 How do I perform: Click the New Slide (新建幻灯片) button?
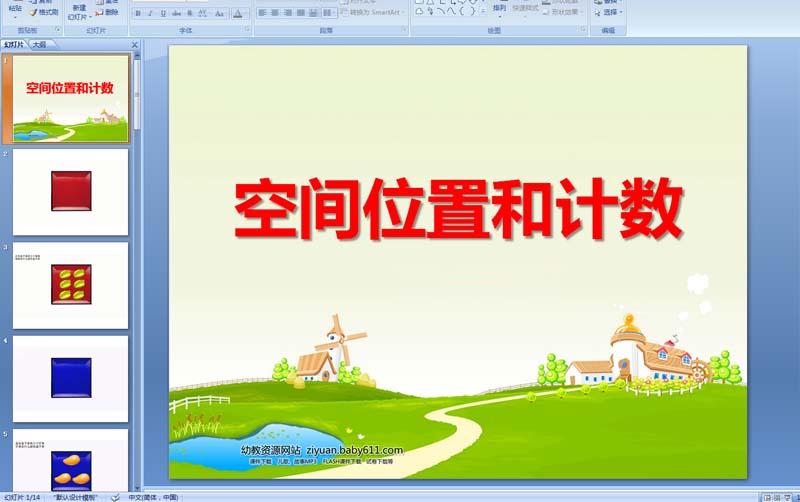point(79,10)
